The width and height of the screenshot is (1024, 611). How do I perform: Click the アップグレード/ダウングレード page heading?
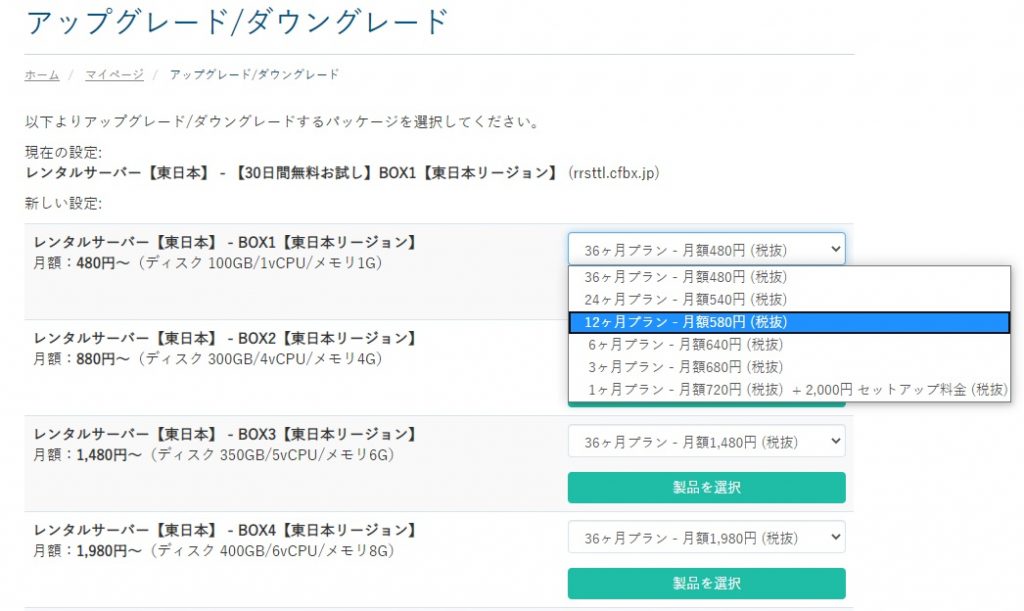click(236, 22)
